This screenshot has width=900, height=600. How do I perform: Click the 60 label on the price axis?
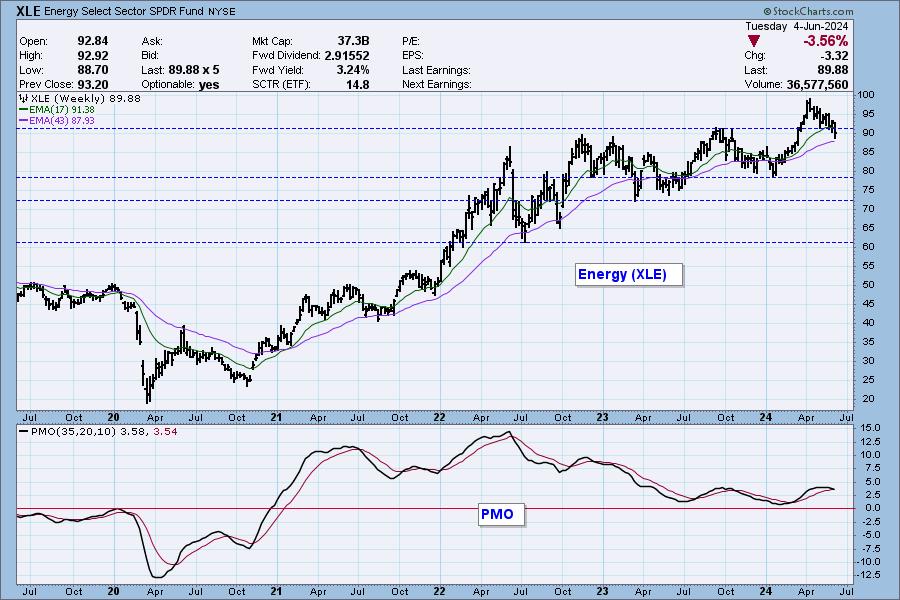[x=867, y=247]
